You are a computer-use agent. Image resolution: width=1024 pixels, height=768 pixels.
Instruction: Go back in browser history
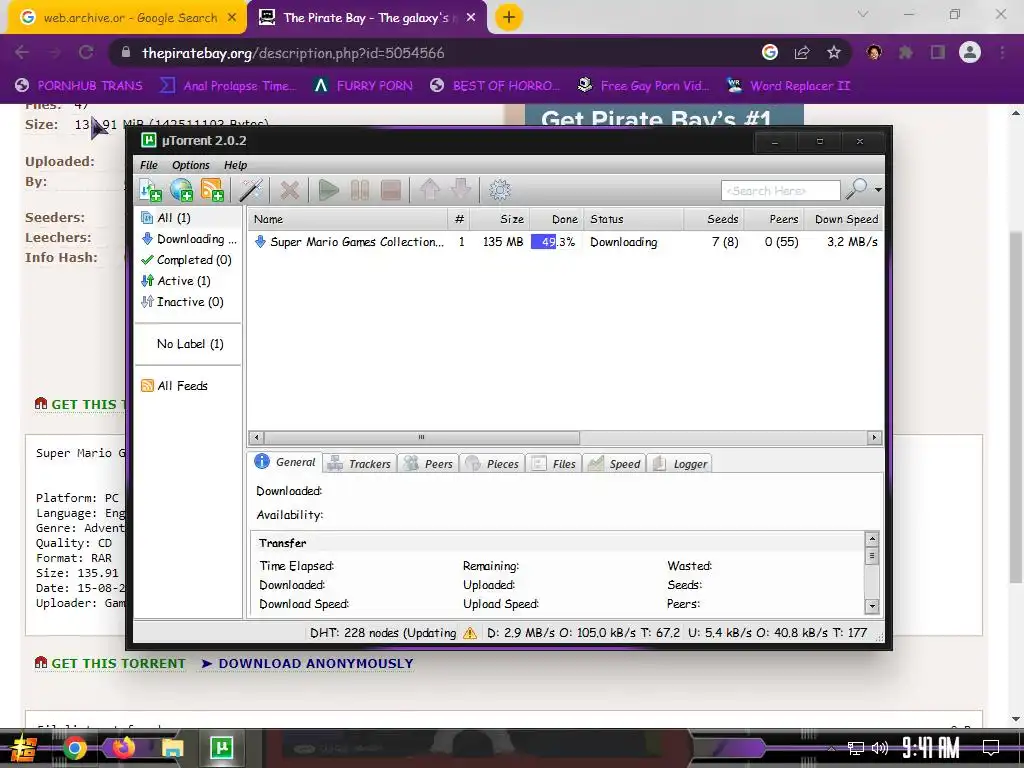click(x=22, y=52)
